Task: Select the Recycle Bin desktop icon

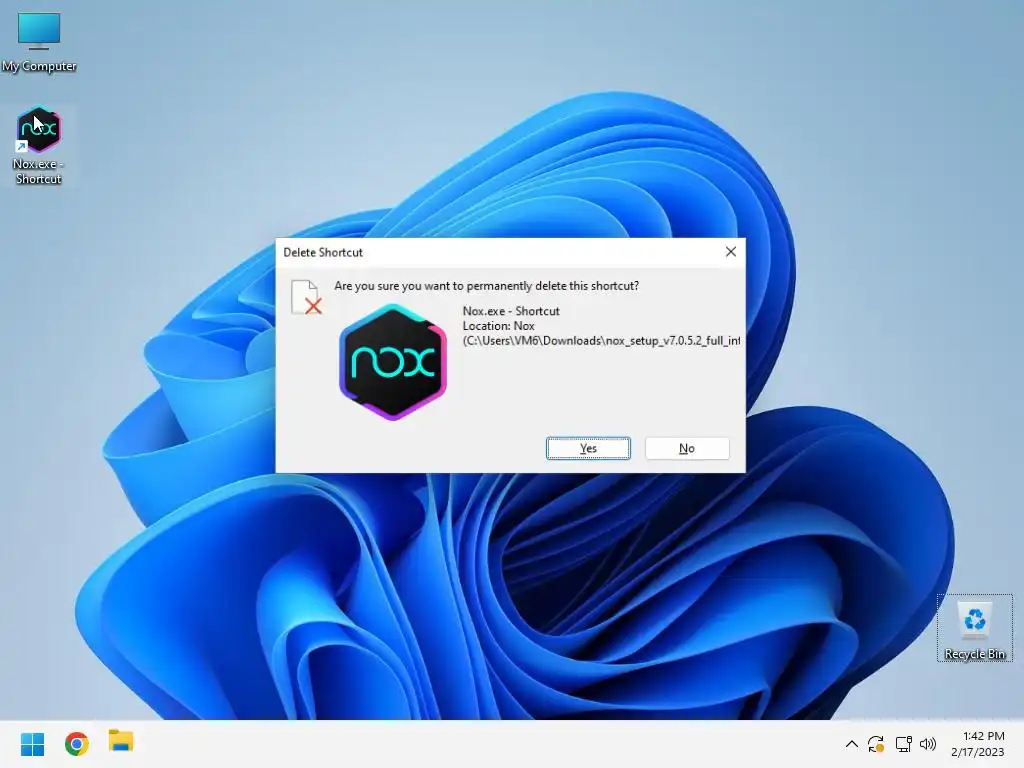Action: point(974,628)
